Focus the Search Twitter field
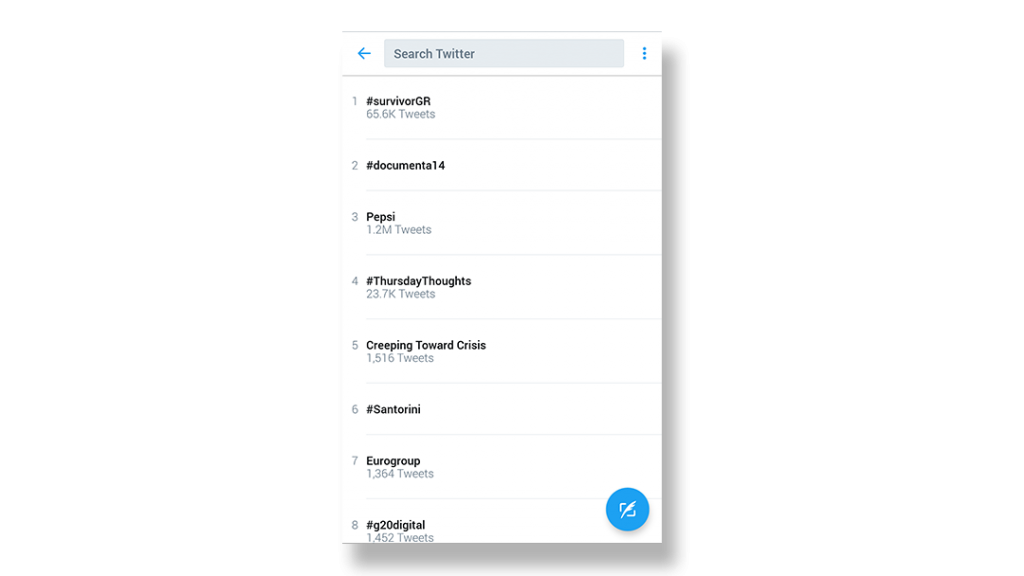 (504, 54)
